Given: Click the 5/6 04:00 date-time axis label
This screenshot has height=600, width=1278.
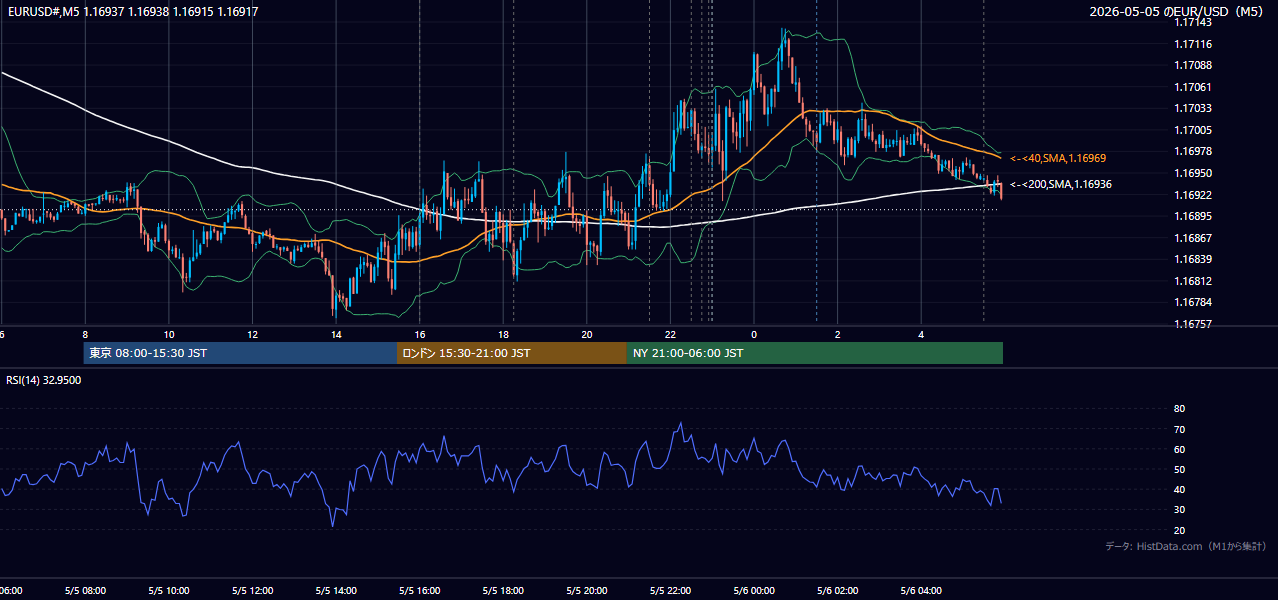Looking at the screenshot, I should tap(922, 591).
